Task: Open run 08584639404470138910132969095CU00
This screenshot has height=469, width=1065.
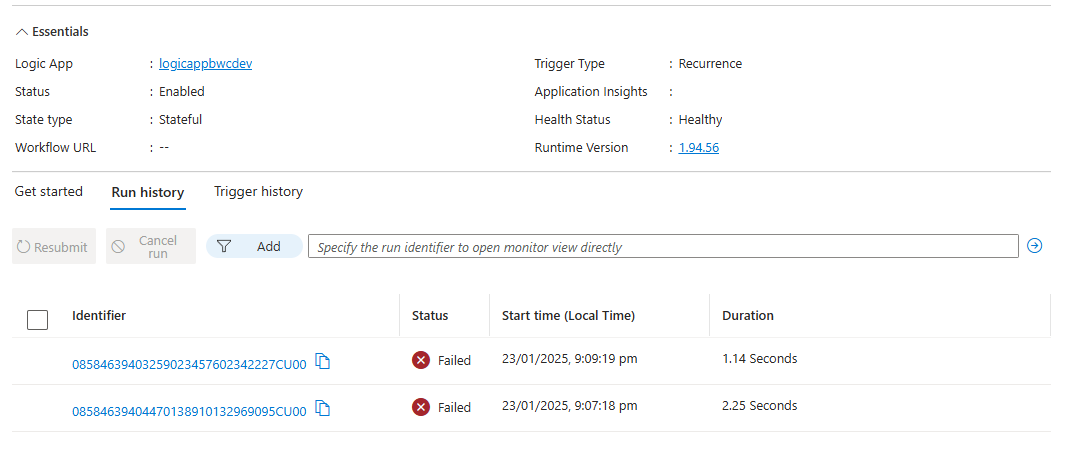Action: (189, 411)
